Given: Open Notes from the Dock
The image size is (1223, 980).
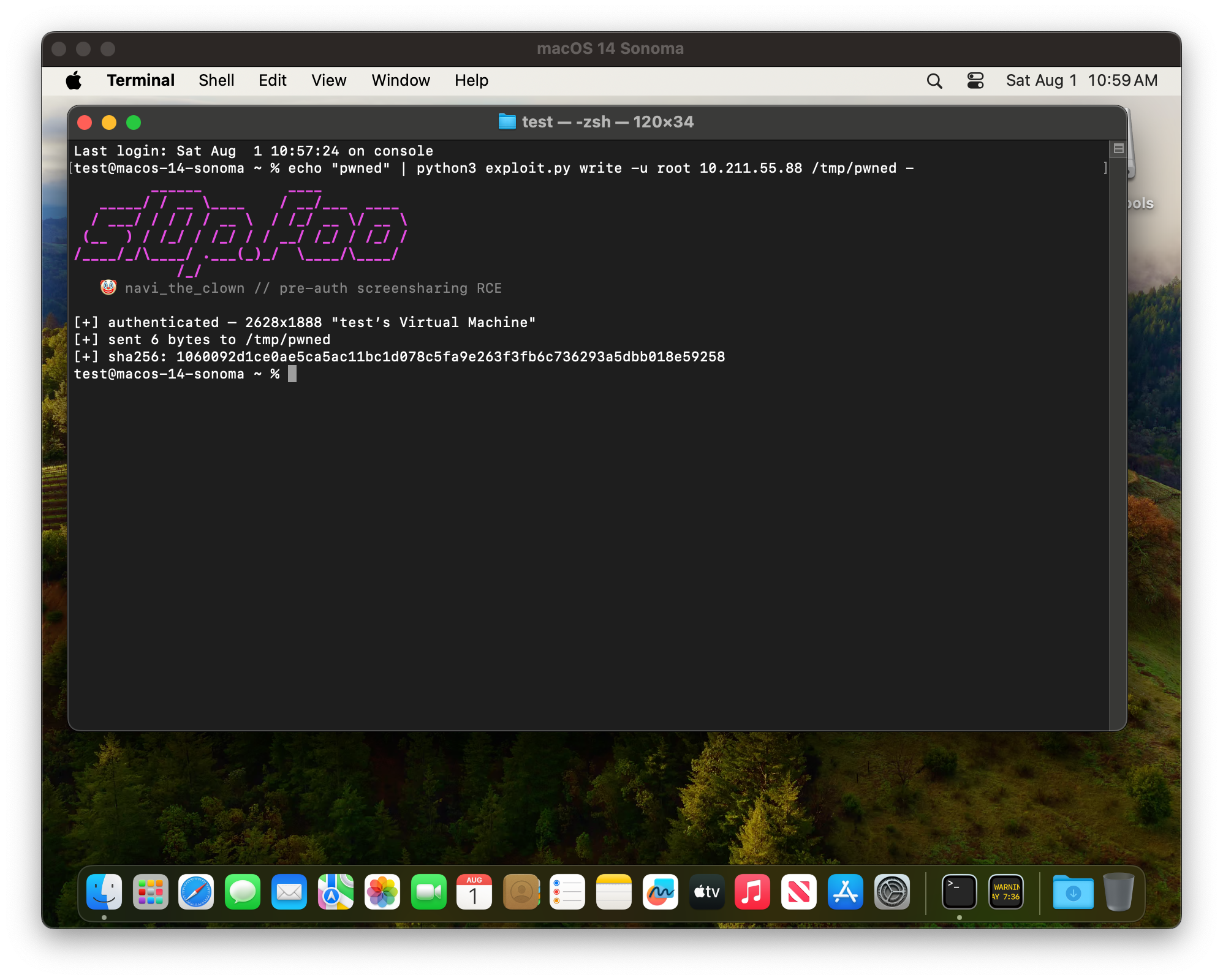Looking at the screenshot, I should tap(614, 892).
